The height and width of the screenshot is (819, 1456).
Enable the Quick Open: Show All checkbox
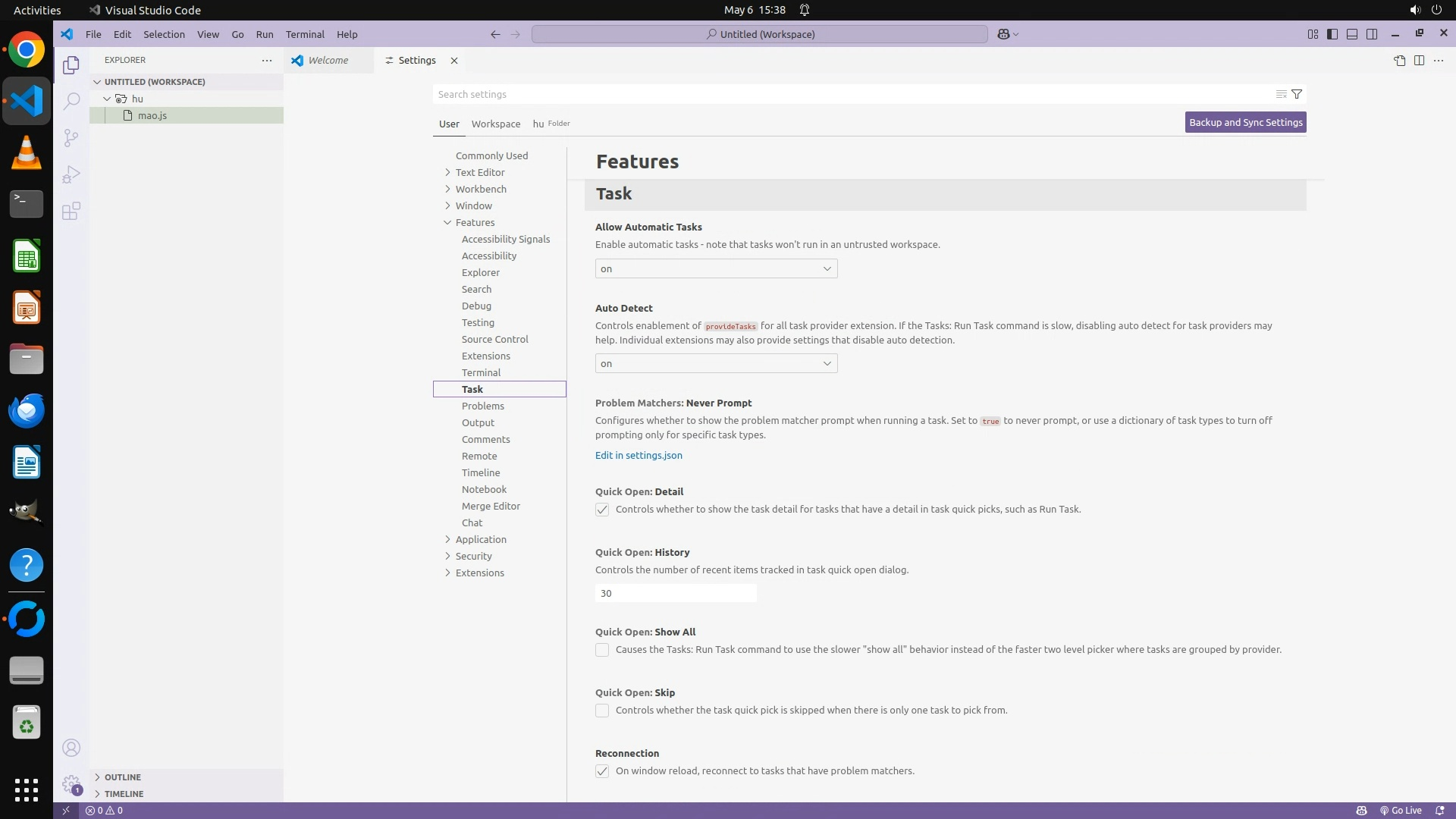pyautogui.click(x=602, y=650)
